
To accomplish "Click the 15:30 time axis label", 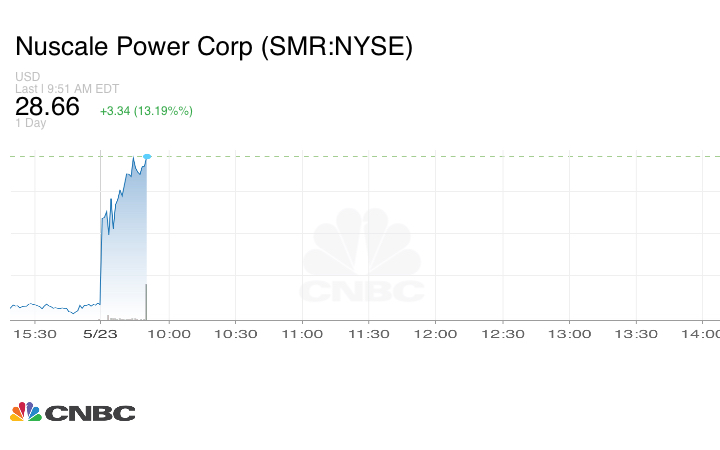I will pyautogui.click(x=35, y=335).
